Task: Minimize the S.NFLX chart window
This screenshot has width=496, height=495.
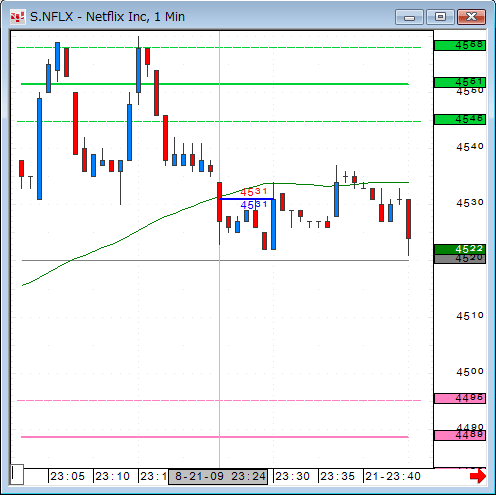Action: tap(409, 17)
